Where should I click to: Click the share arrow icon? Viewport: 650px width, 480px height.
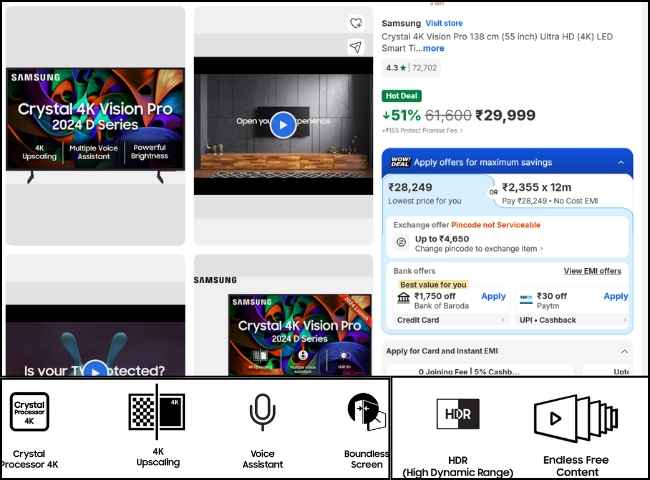coord(355,47)
